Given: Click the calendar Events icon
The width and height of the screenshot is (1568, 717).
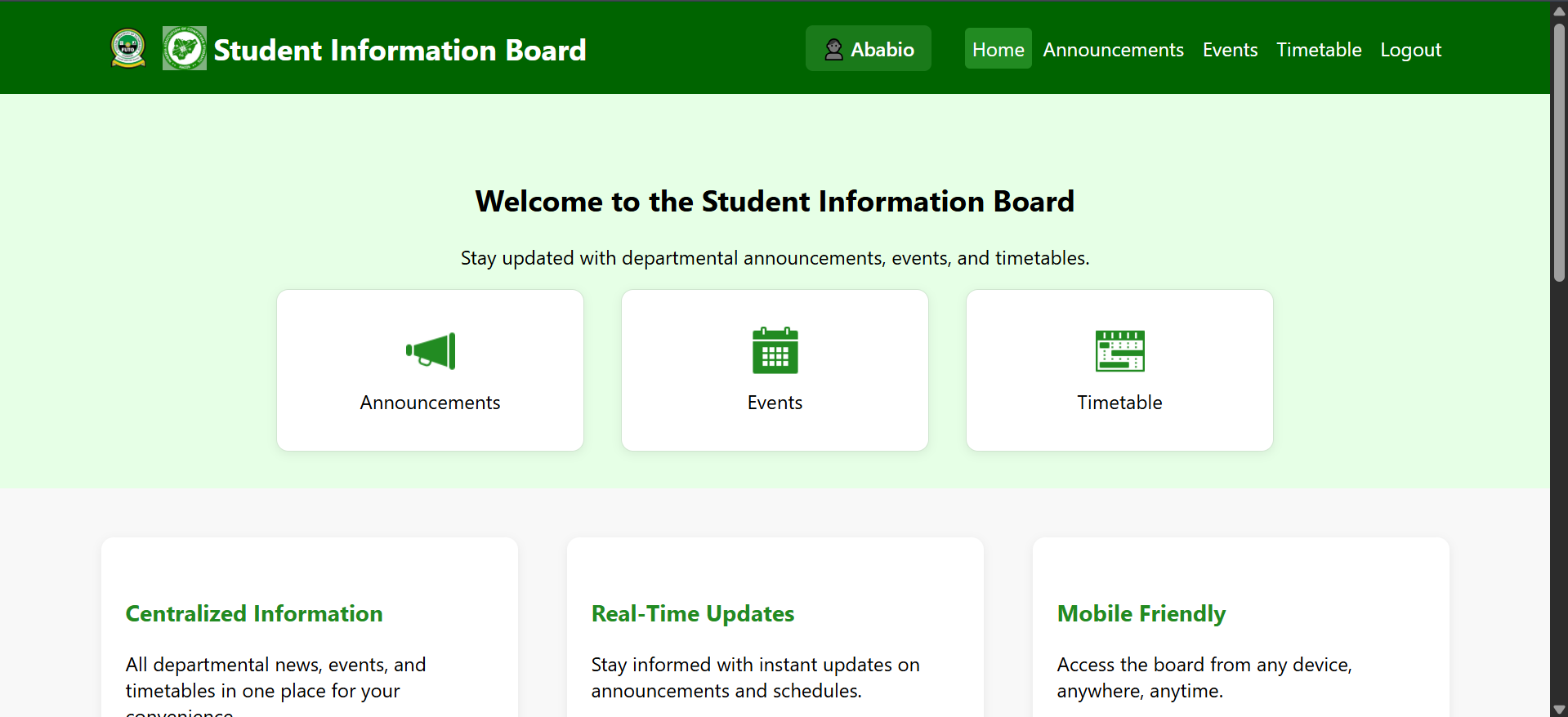Looking at the screenshot, I should [775, 350].
